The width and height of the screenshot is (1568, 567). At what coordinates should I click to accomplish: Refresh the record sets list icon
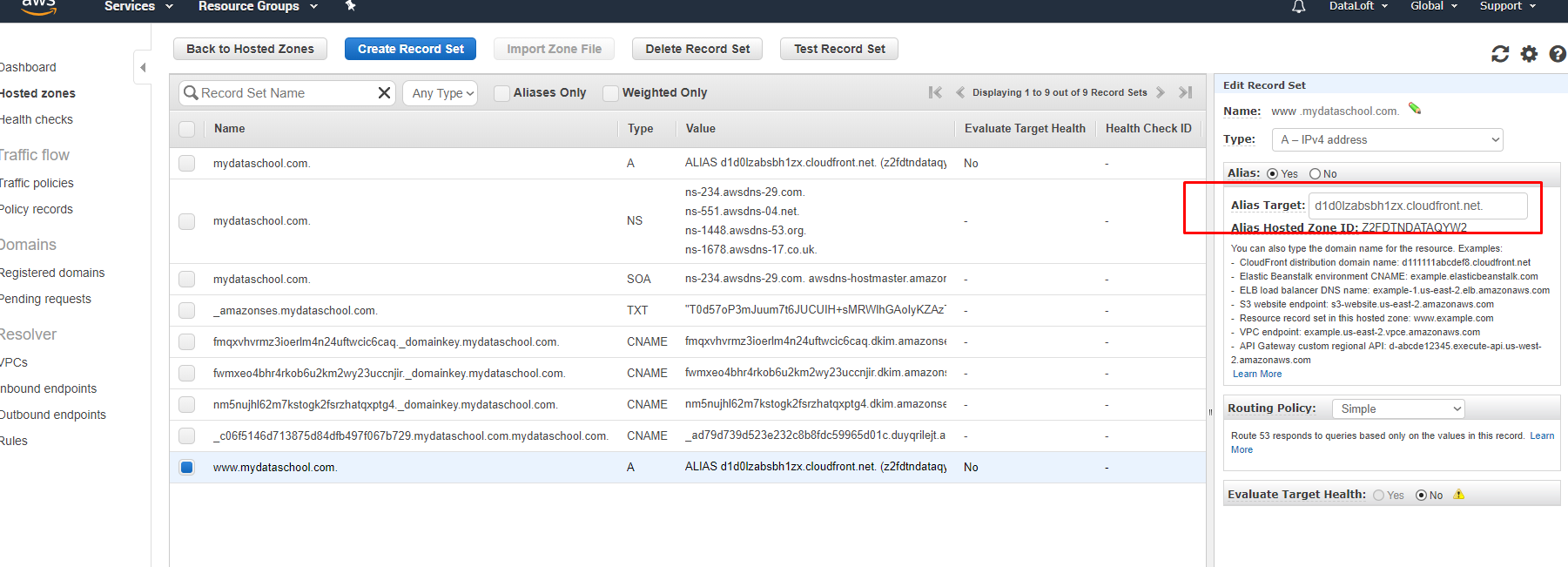[x=1500, y=54]
